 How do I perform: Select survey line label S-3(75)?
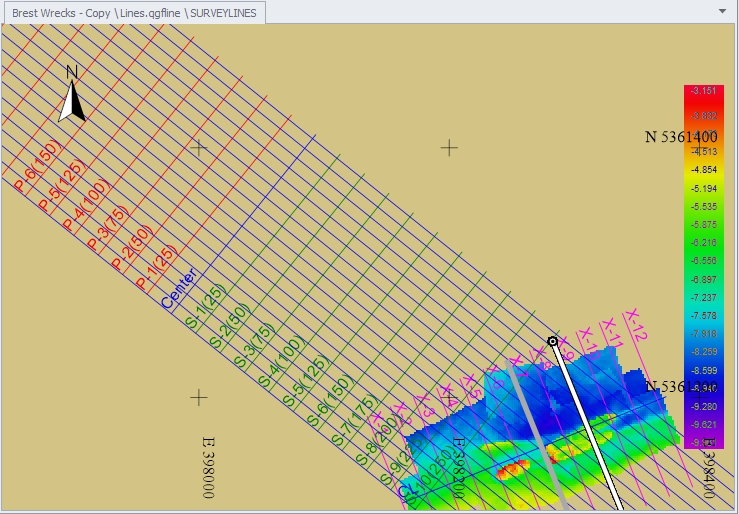256,352
